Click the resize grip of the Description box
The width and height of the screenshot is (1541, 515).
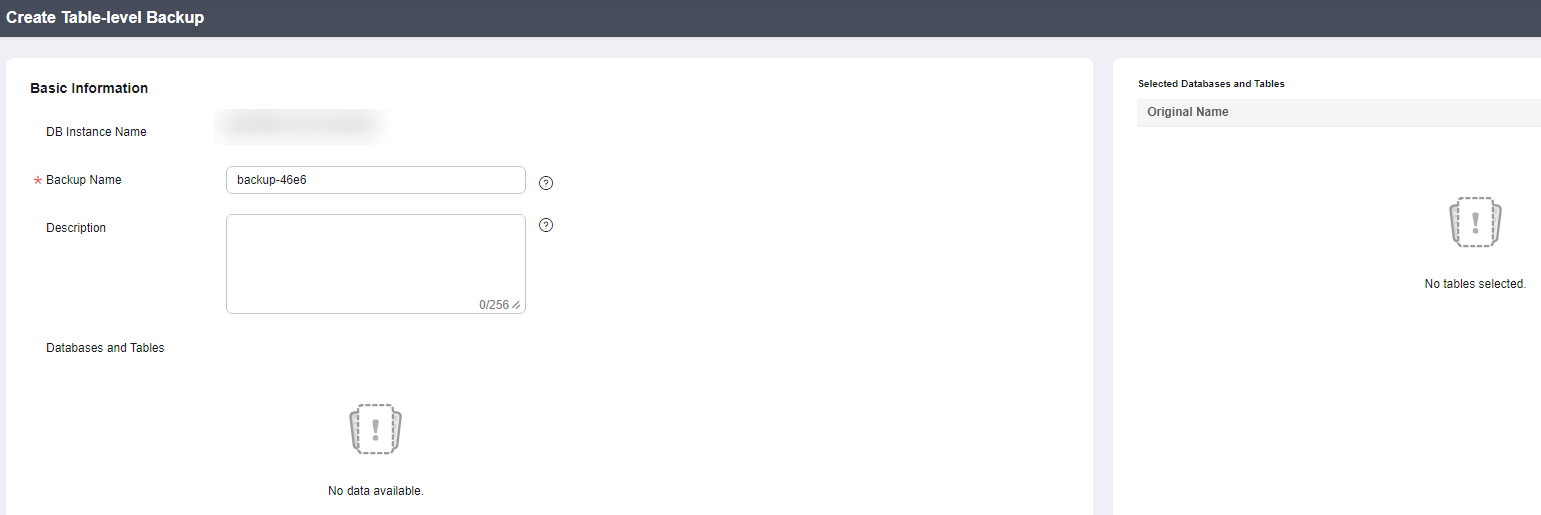pos(516,305)
